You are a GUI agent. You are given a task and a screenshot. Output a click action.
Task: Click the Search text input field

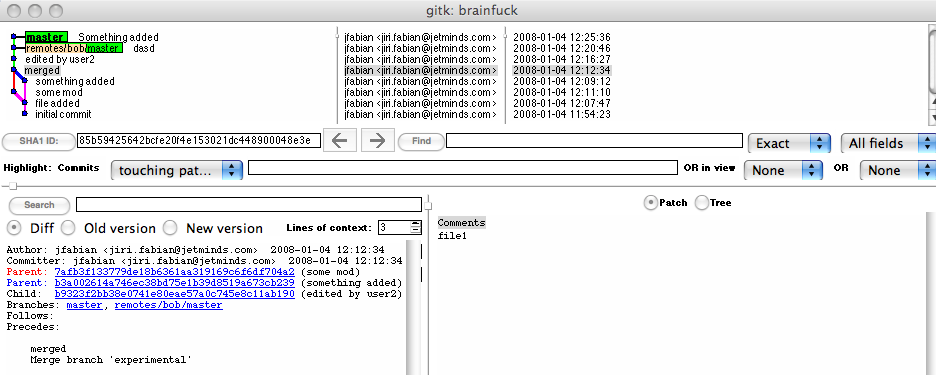(249, 204)
